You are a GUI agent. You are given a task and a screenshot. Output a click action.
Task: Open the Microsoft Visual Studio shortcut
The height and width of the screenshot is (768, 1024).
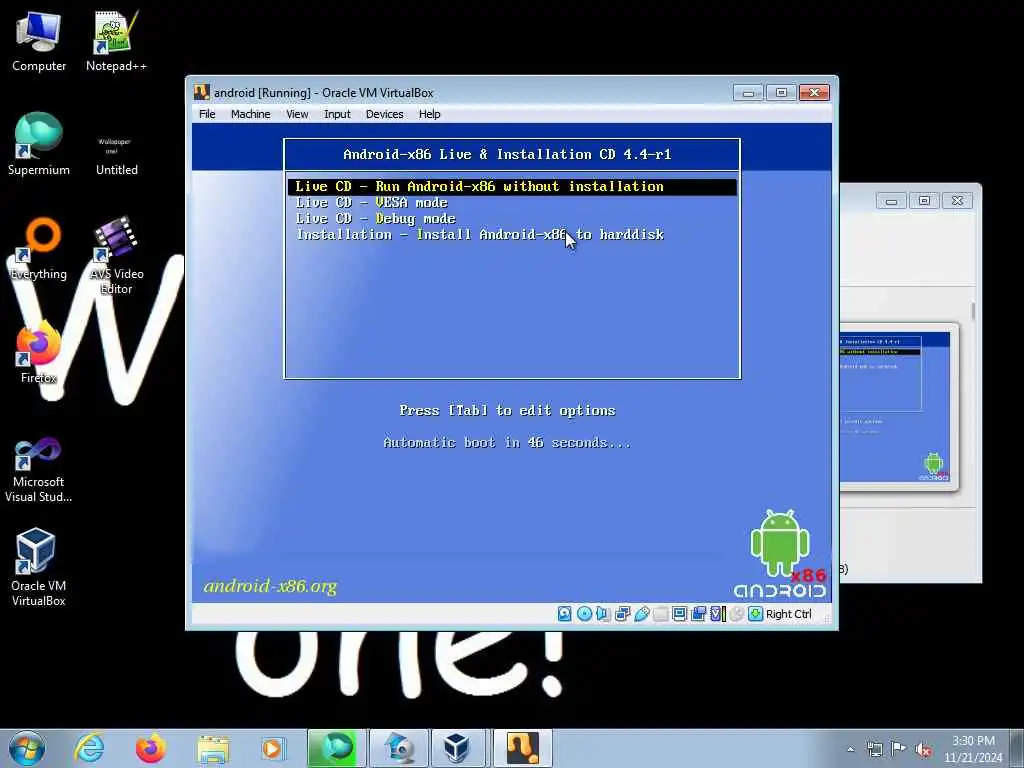coord(39,470)
